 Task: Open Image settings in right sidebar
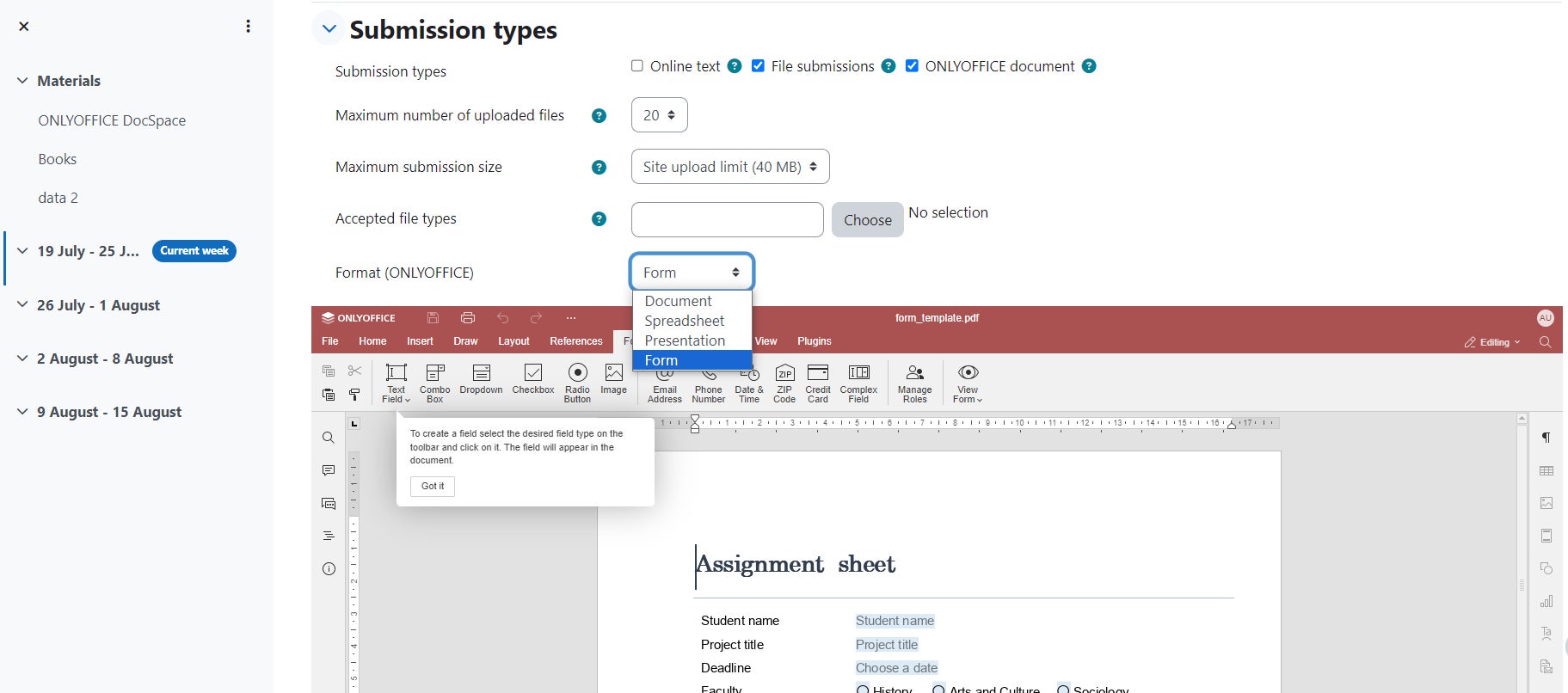[x=1546, y=503]
